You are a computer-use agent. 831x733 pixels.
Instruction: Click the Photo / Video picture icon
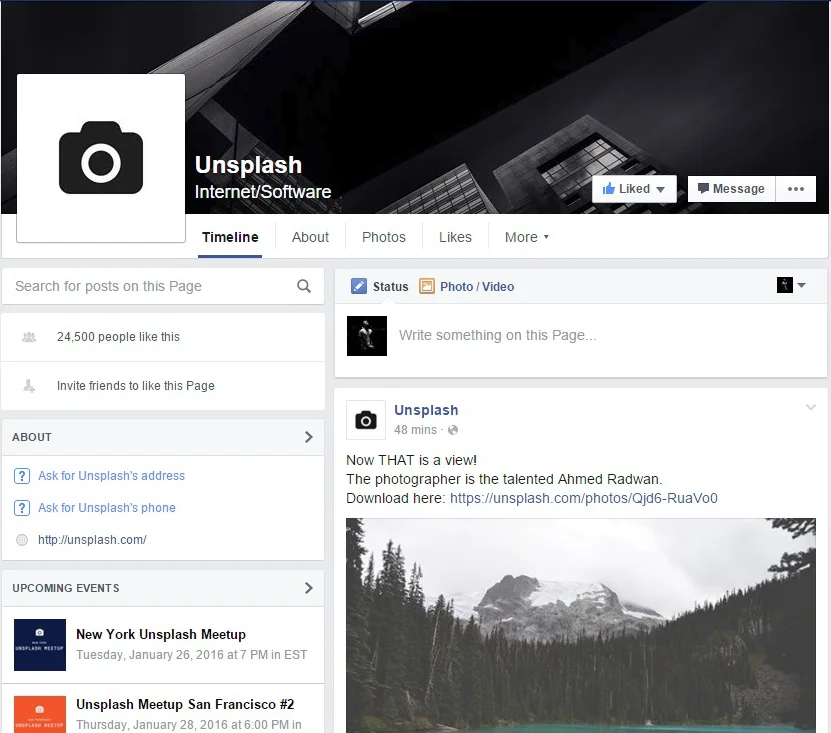coord(427,286)
